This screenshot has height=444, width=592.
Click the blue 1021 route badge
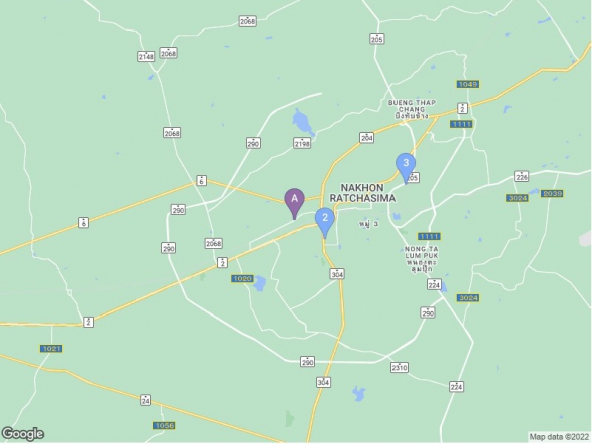pos(51,348)
